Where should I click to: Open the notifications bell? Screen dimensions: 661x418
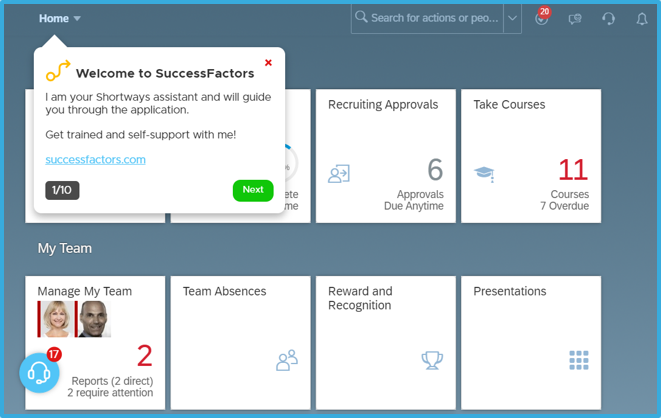642,18
